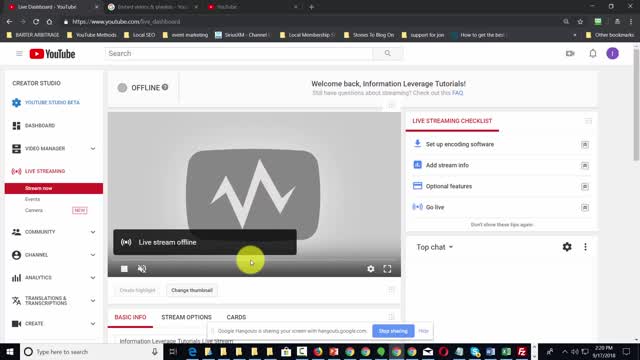
Task: Open Dashboard in Creator Studio sidebar
Action: pos(40,126)
